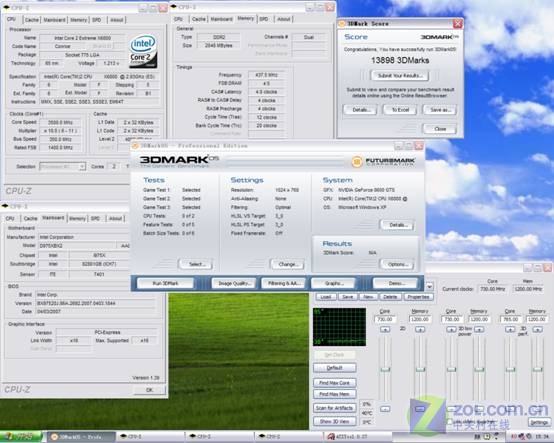This screenshot has height=443, width=554.
Task: Open the Selection processor dropdown in CPU-Z
Action: [63, 166]
